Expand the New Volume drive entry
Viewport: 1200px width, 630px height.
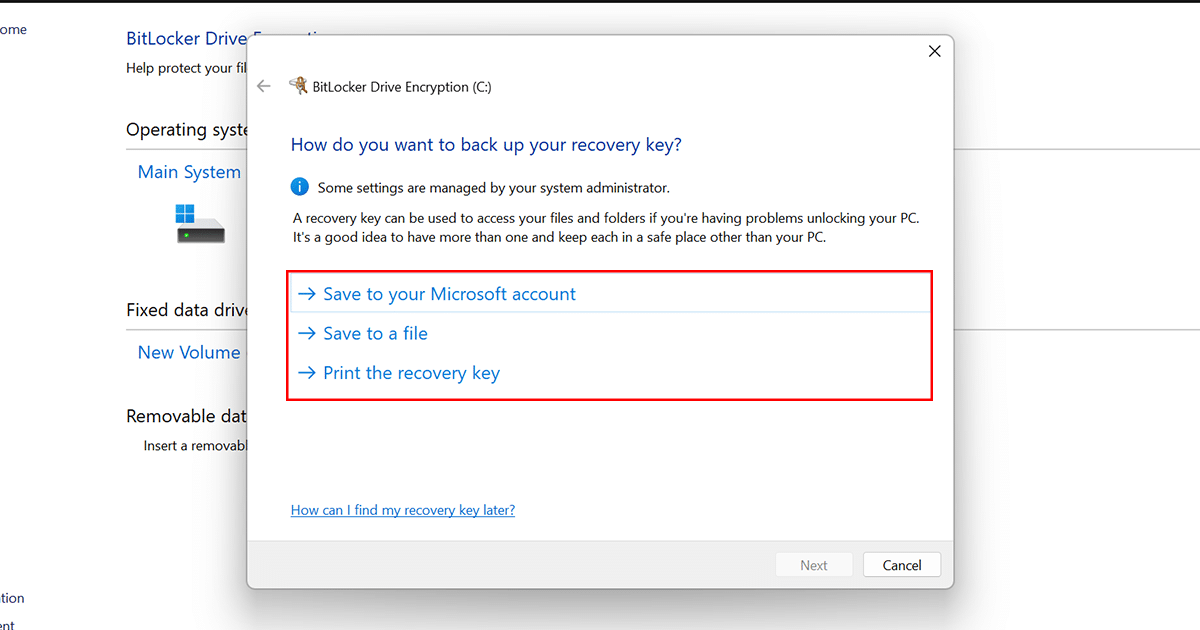(x=189, y=352)
